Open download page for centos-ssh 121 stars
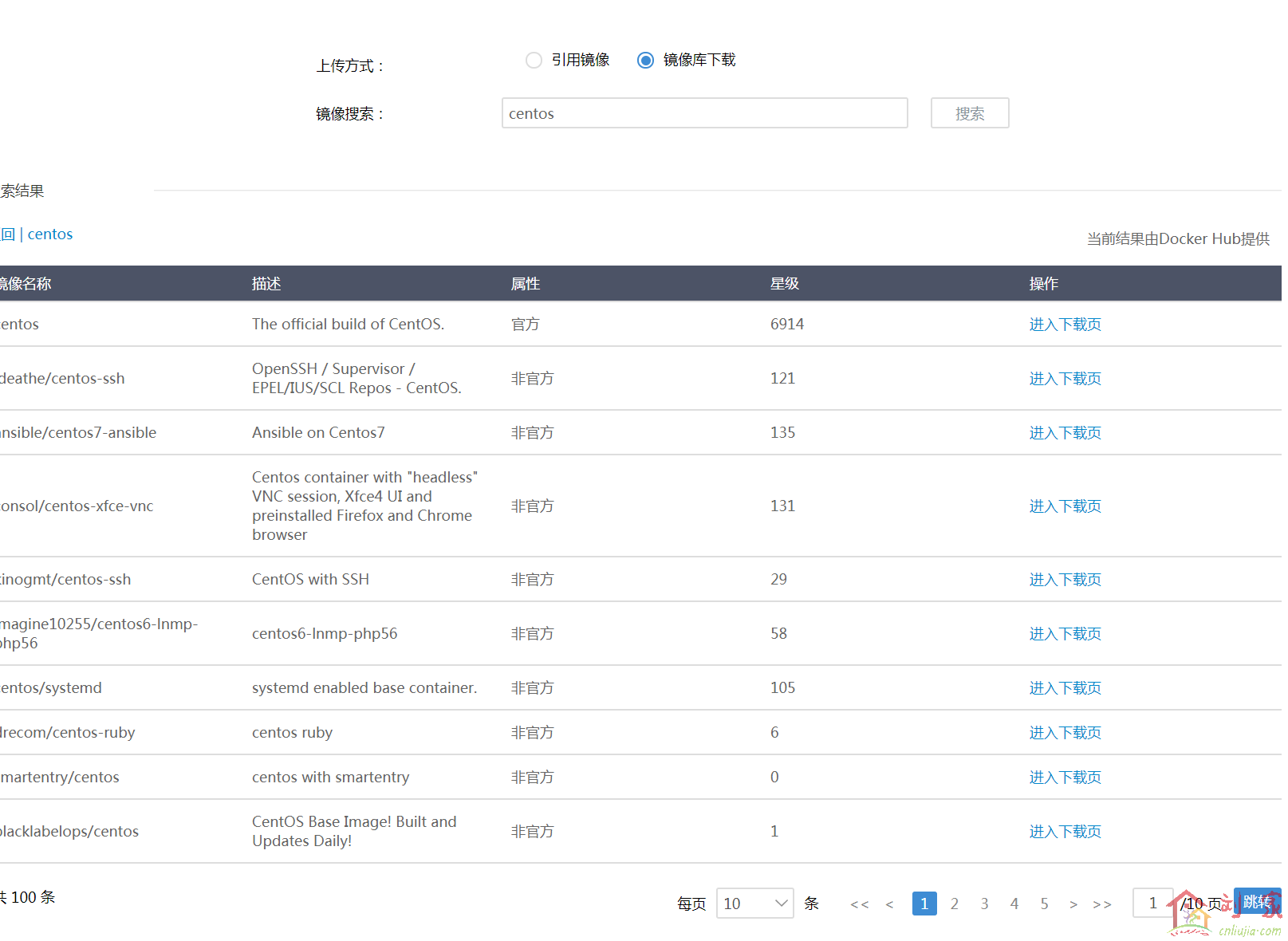Viewport: 1288px width, 941px height. 1064,379
